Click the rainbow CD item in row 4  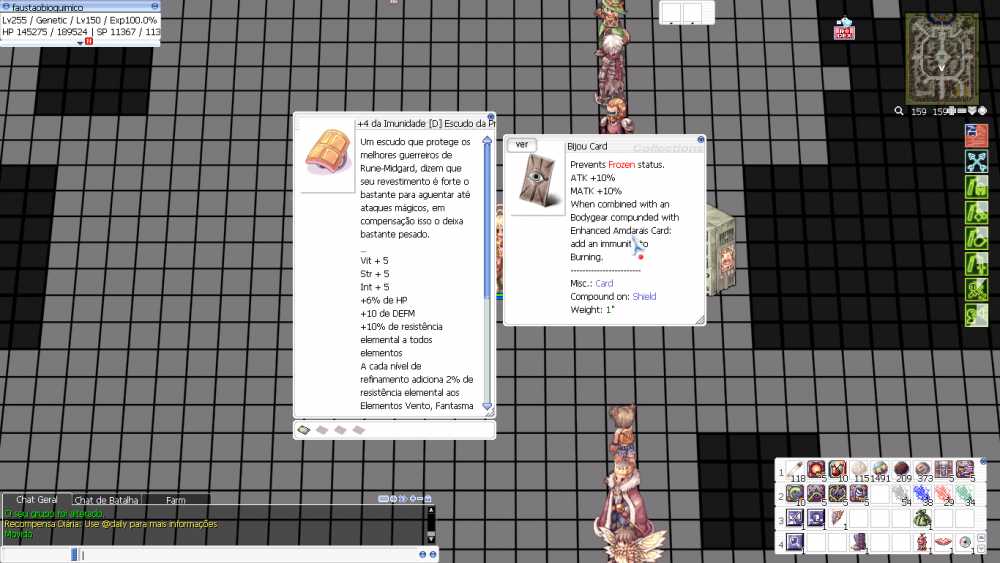click(x=965, y=542)
